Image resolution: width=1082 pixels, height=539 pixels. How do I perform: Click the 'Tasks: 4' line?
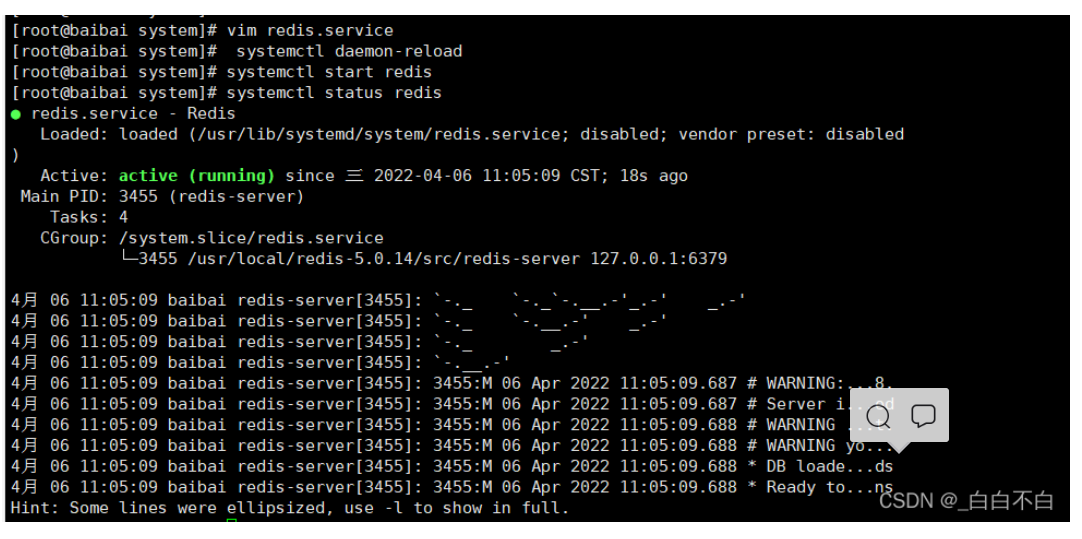[89, 217]
